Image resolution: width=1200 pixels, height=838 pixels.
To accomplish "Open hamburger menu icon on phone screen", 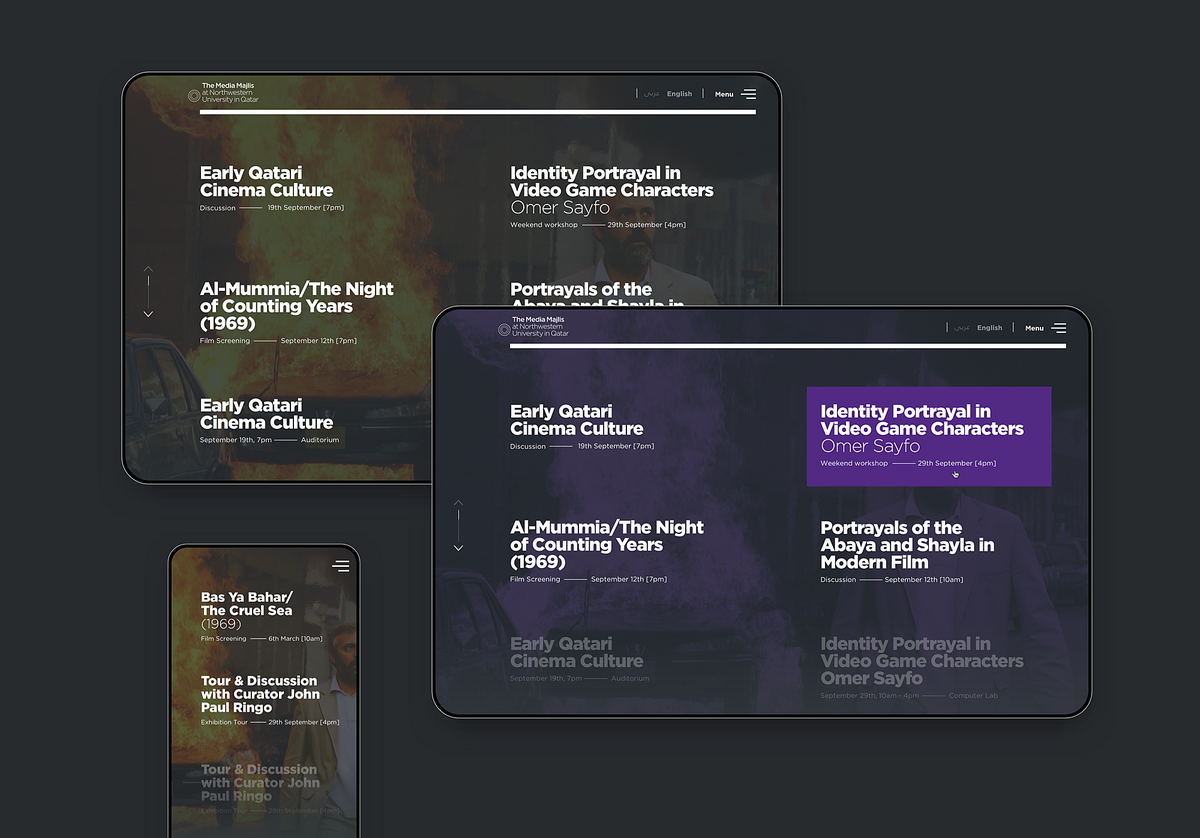I will (341, 566).
